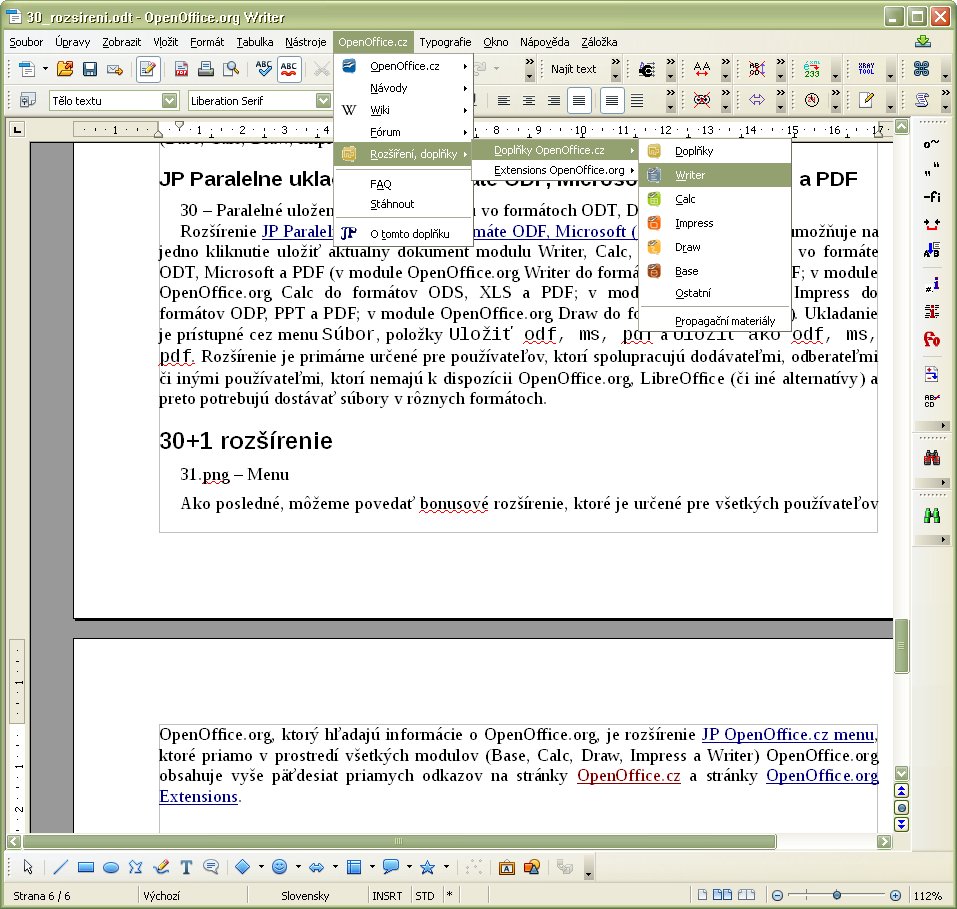Expand Symbol Shapes dropdown arrow
957x909 pixels.
298,867
